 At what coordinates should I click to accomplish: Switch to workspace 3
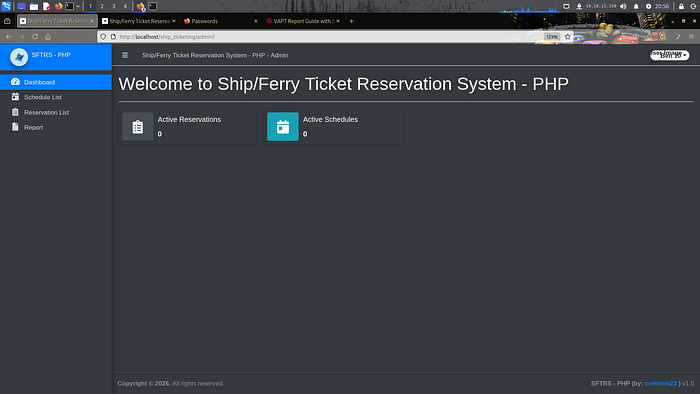coord(113,6)
